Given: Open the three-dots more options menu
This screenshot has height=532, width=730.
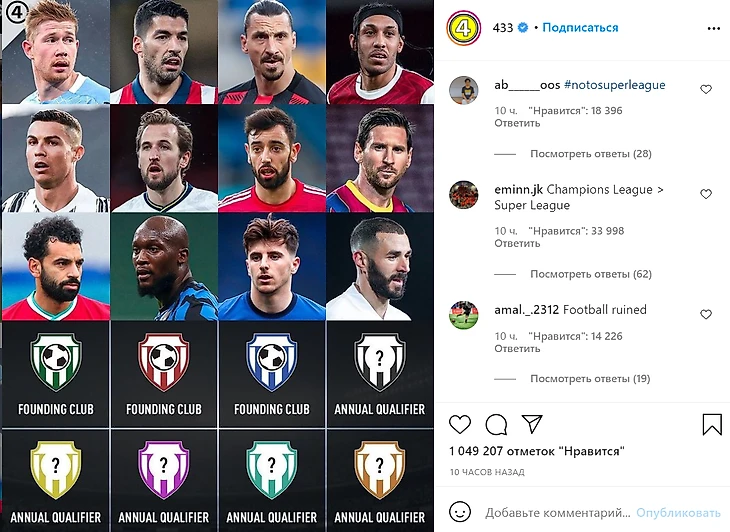Looking at the screenshot, I should [x=713, y=28].
